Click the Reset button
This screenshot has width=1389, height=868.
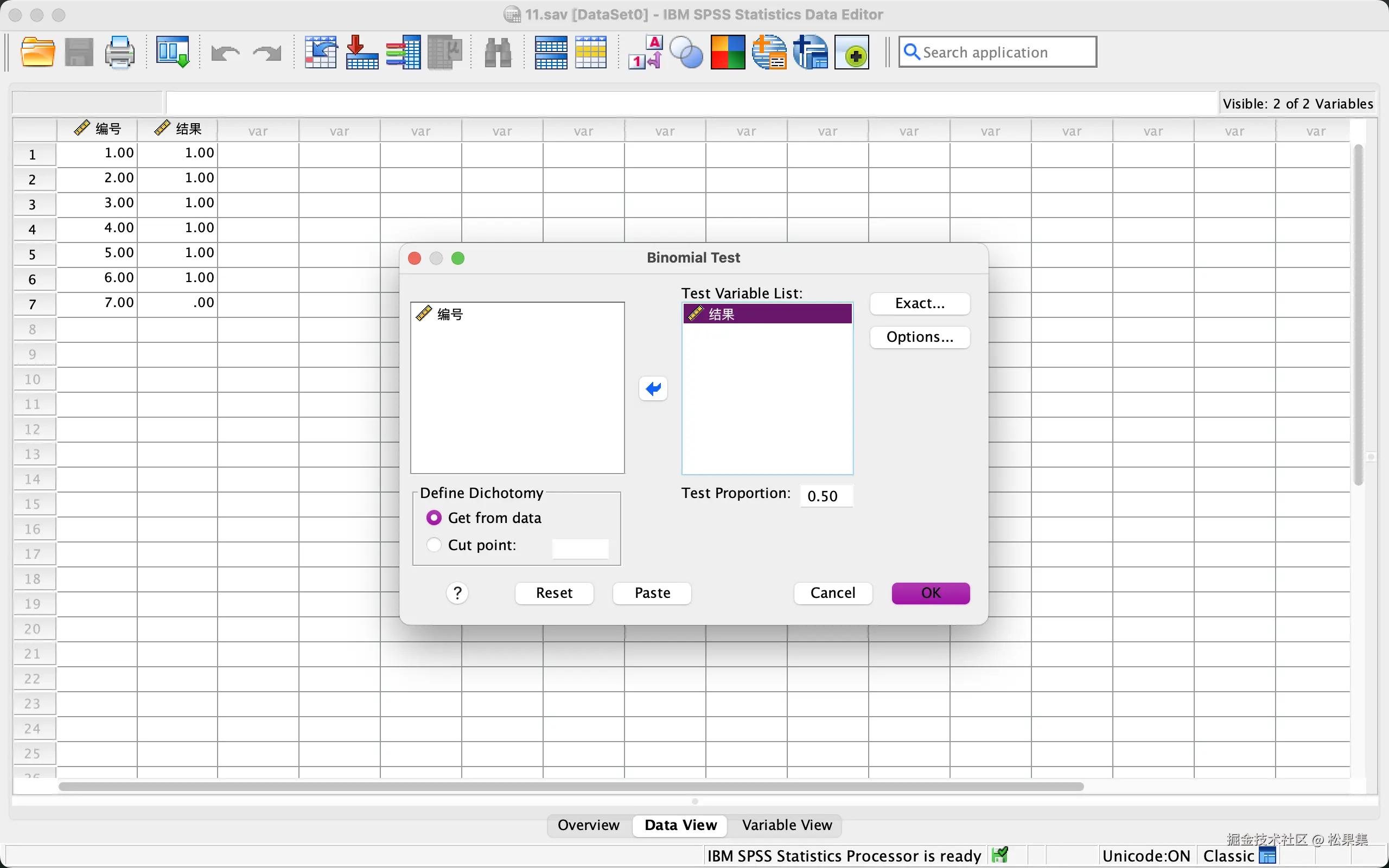[x=554, y=593]
